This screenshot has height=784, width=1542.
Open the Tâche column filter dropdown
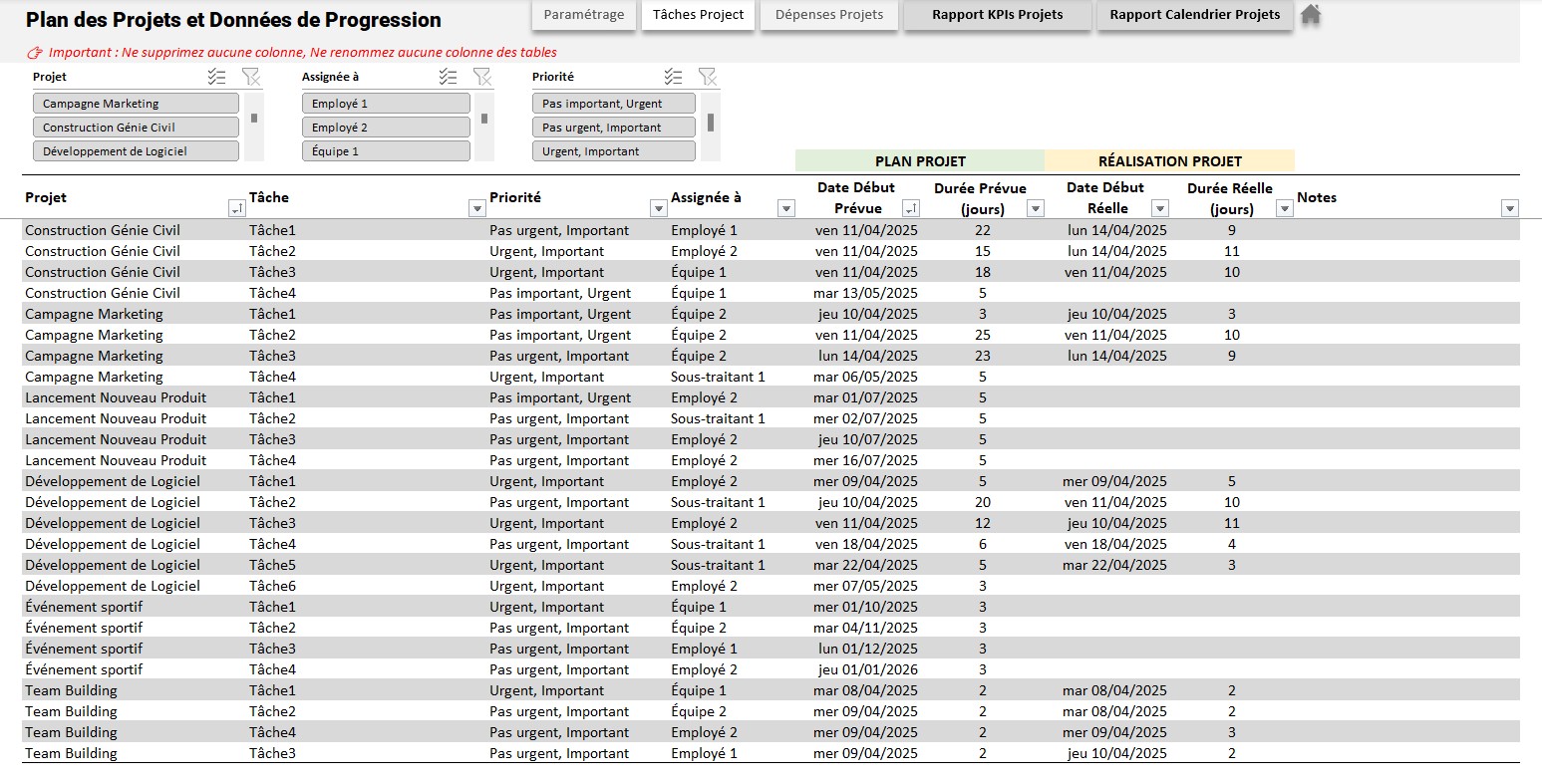pyautogui.click(x=476, y=208)
